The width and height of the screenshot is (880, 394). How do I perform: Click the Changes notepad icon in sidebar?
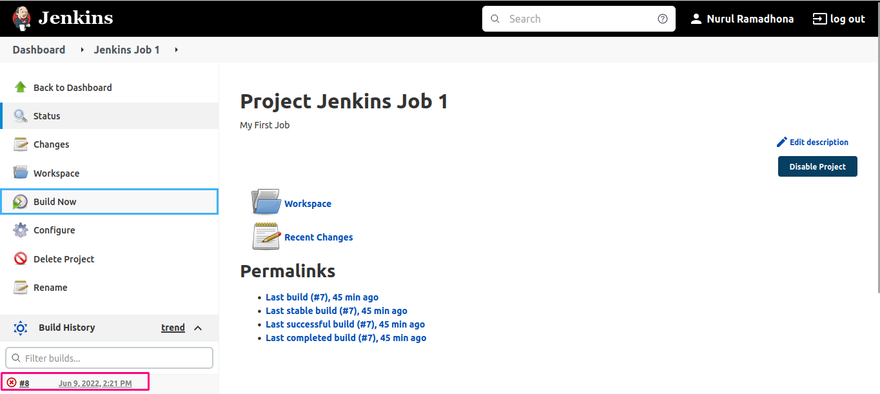tap(21, 144)
